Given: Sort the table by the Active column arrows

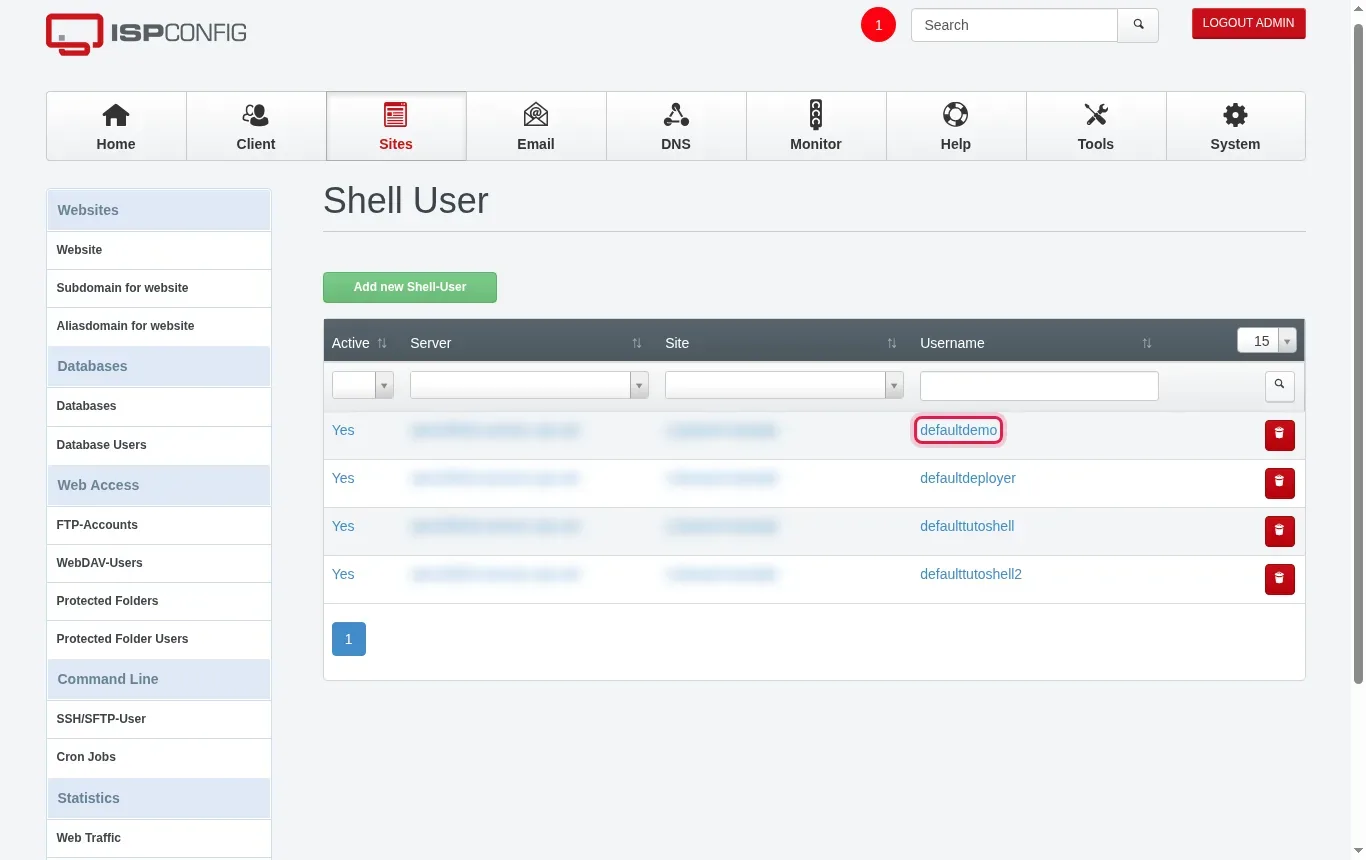Looking at the screenshot, I should pyautogui.click(x=382, y=343).
